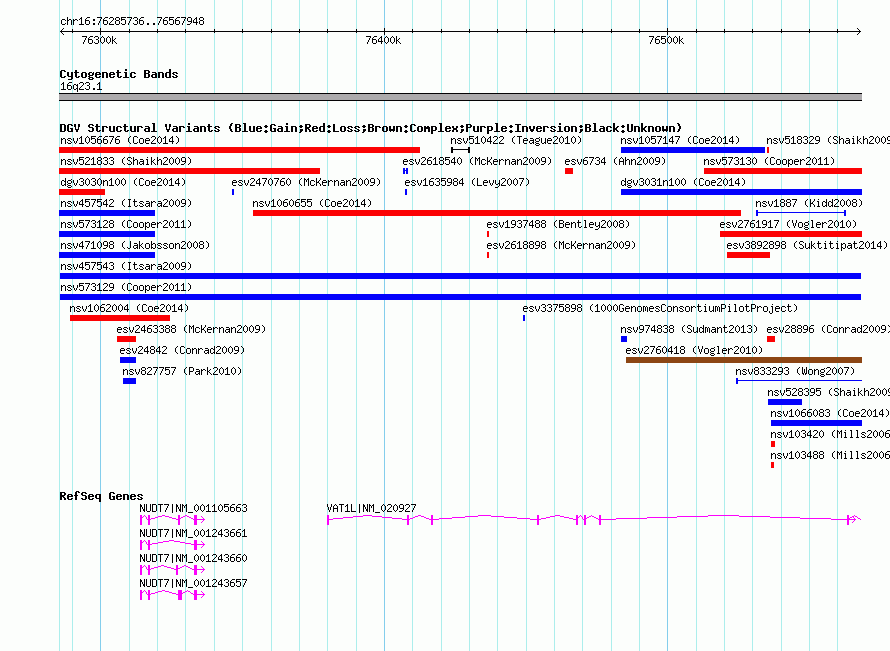Select the VAT1L|NM_020927 gene label

pos(371,509)
